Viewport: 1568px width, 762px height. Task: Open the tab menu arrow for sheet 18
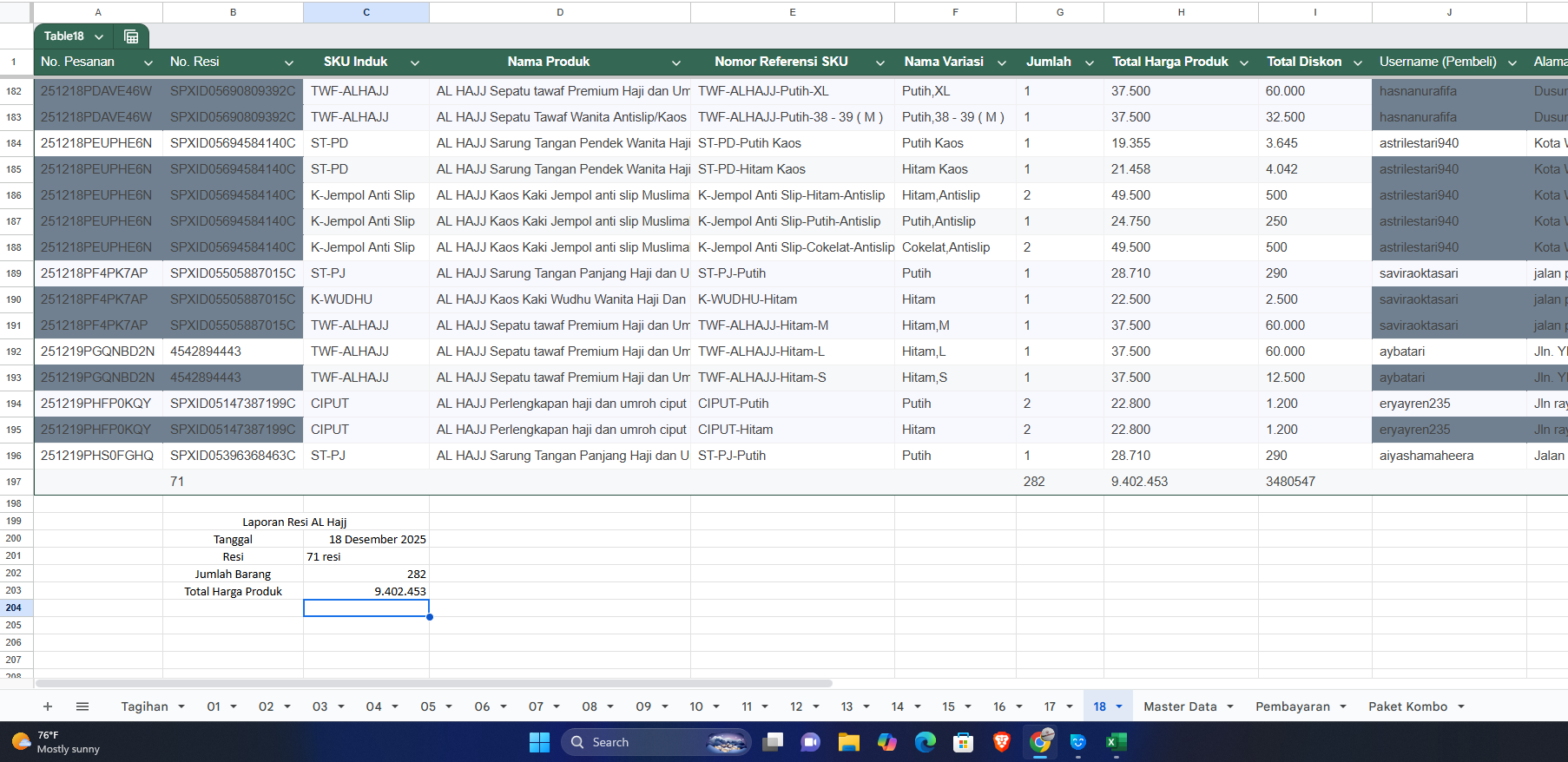pyautogui.click(x=1119, y=706)
